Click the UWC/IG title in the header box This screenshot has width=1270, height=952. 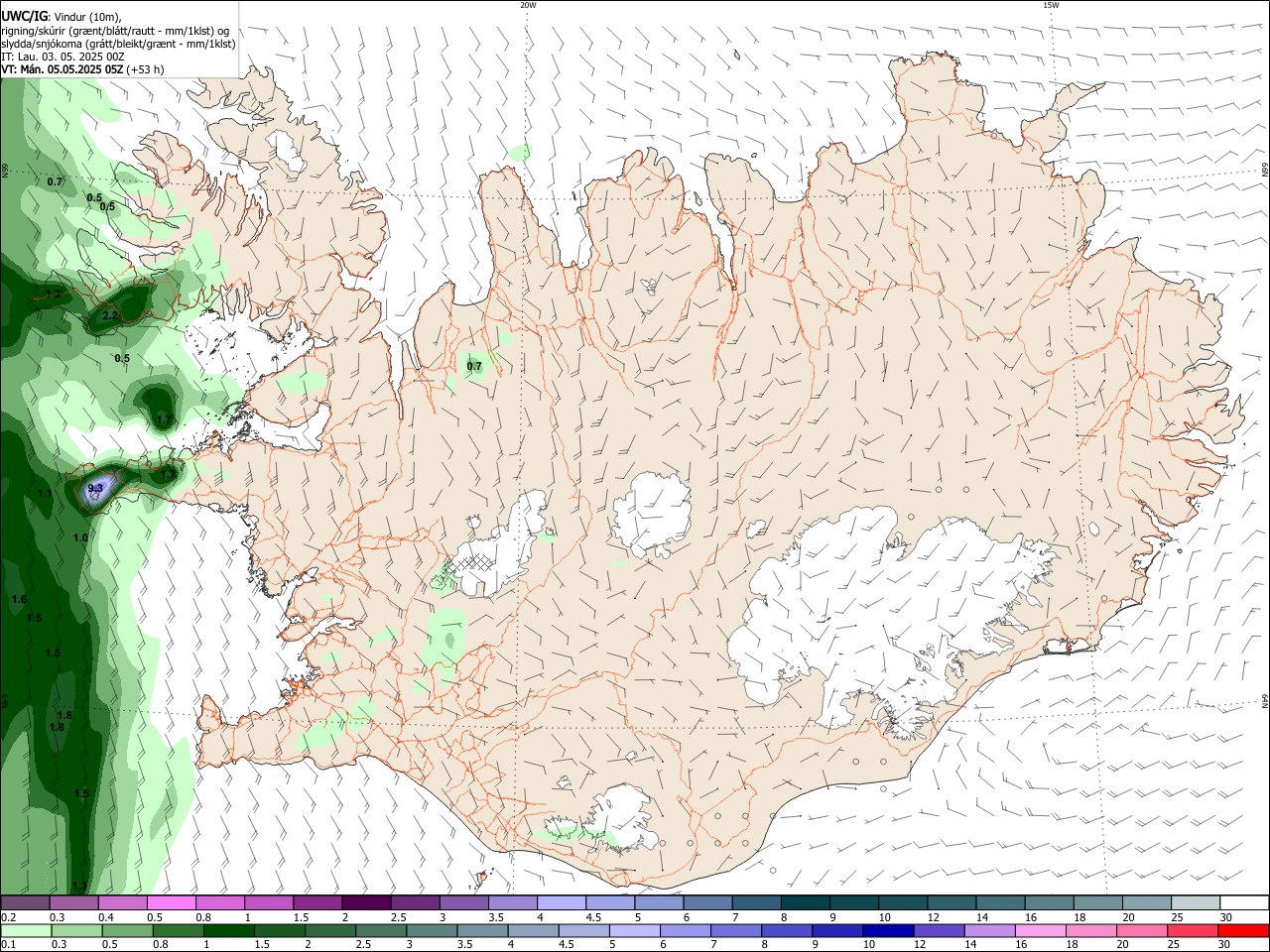click(x=24, y=16)
